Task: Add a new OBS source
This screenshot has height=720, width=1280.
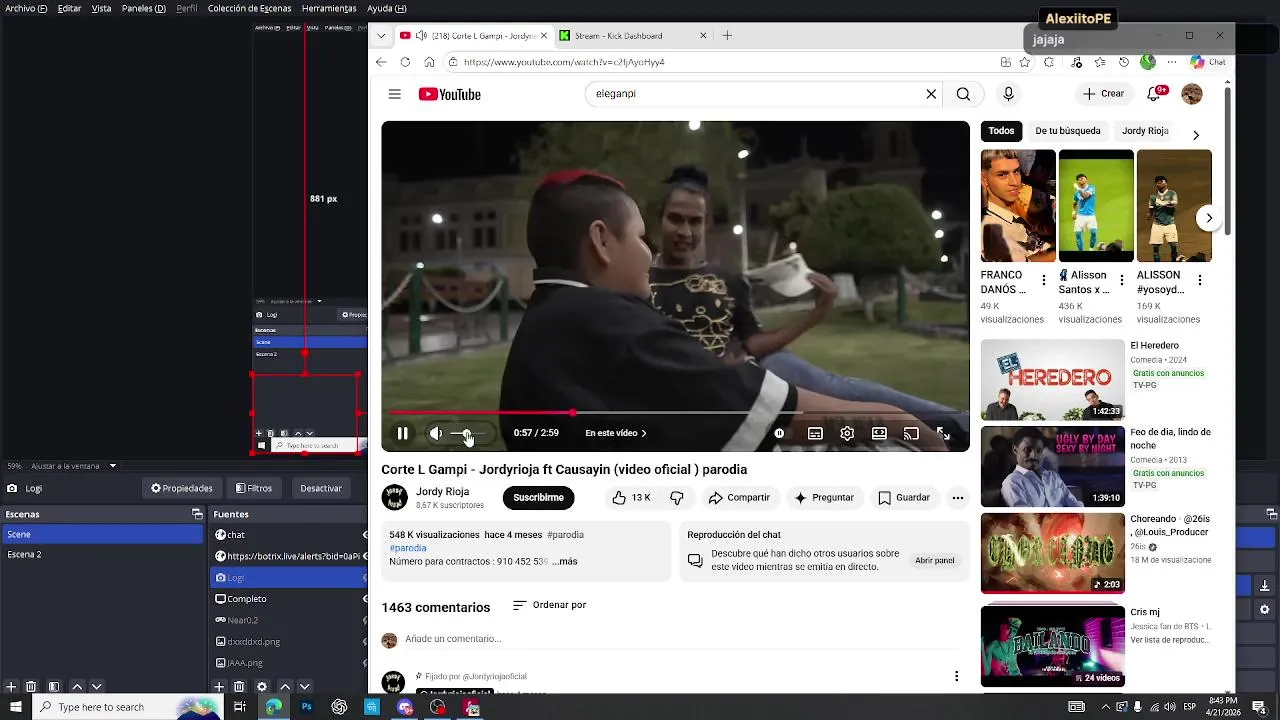Action: 219,687
